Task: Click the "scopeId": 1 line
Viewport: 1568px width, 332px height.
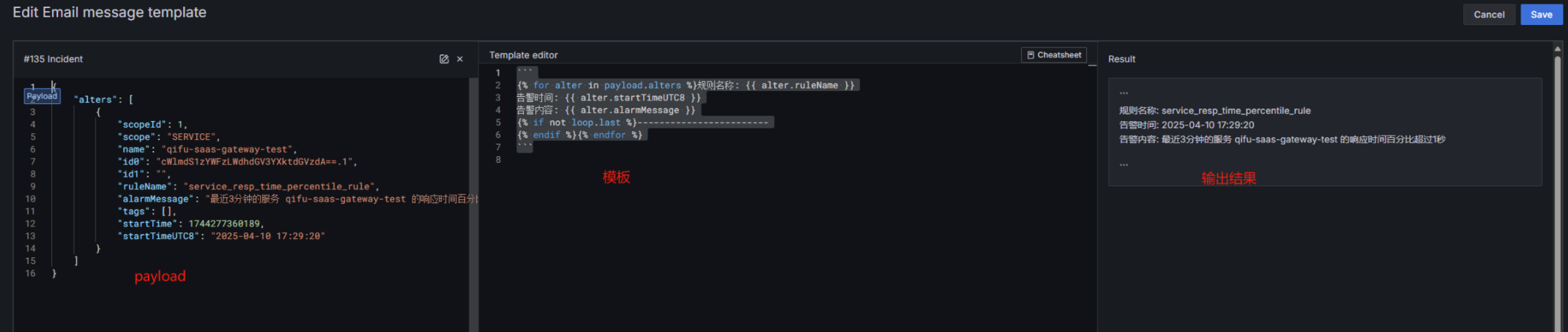Action: [x=152, y=125]
